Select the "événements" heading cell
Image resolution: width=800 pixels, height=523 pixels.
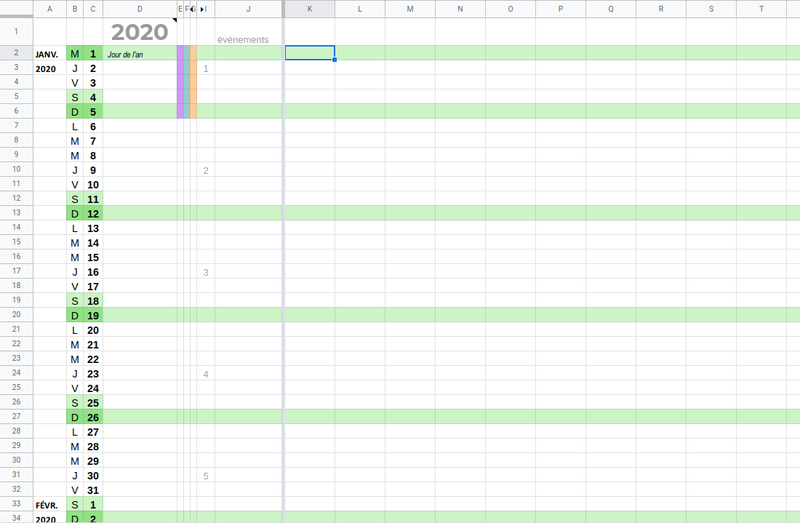(247, 39)
